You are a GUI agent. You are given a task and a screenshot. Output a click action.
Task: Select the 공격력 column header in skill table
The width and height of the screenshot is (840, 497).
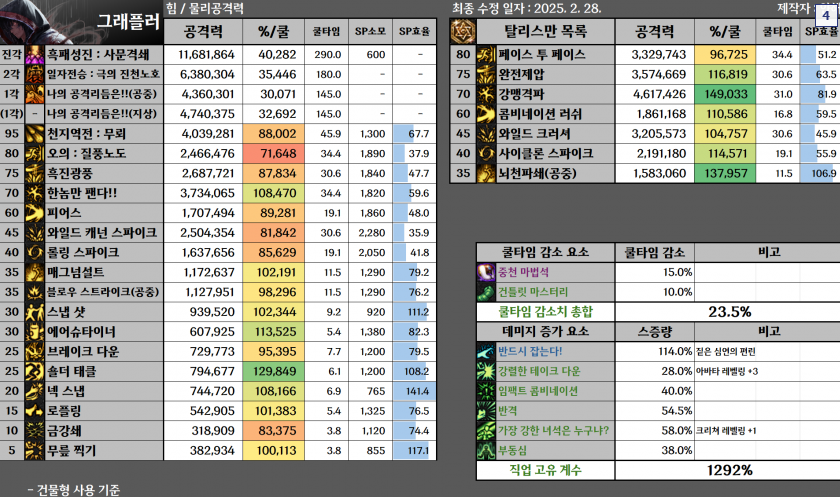click(x=205, y=32)
